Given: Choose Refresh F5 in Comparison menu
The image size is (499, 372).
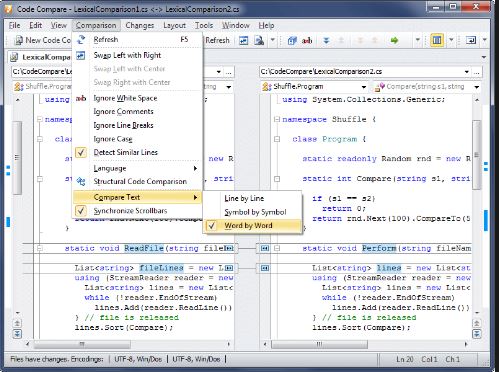Looking at the screenshot, I should (137, 40).
